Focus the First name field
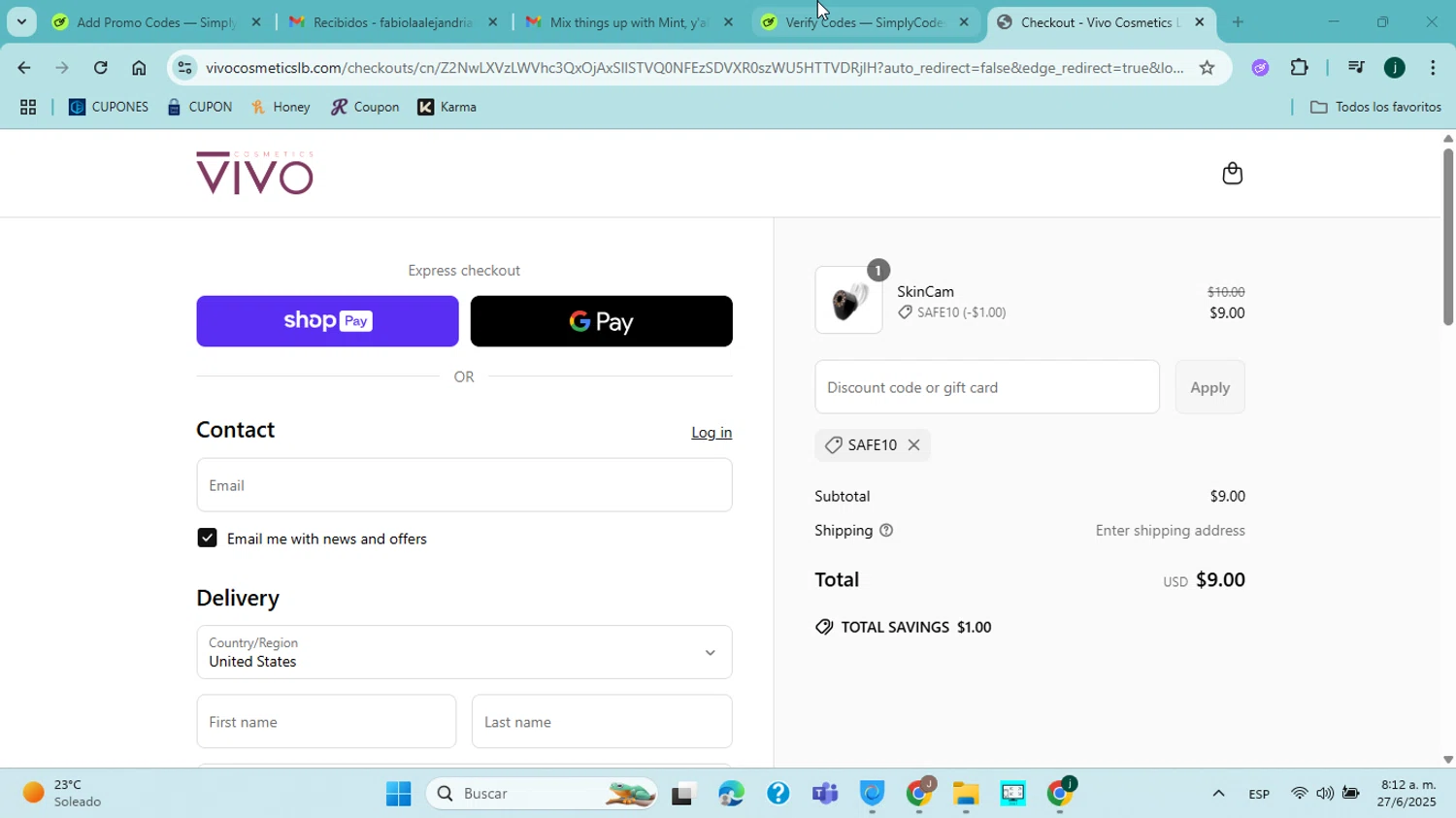Screen dimensions: 1456x818 [x=326, y=722]
